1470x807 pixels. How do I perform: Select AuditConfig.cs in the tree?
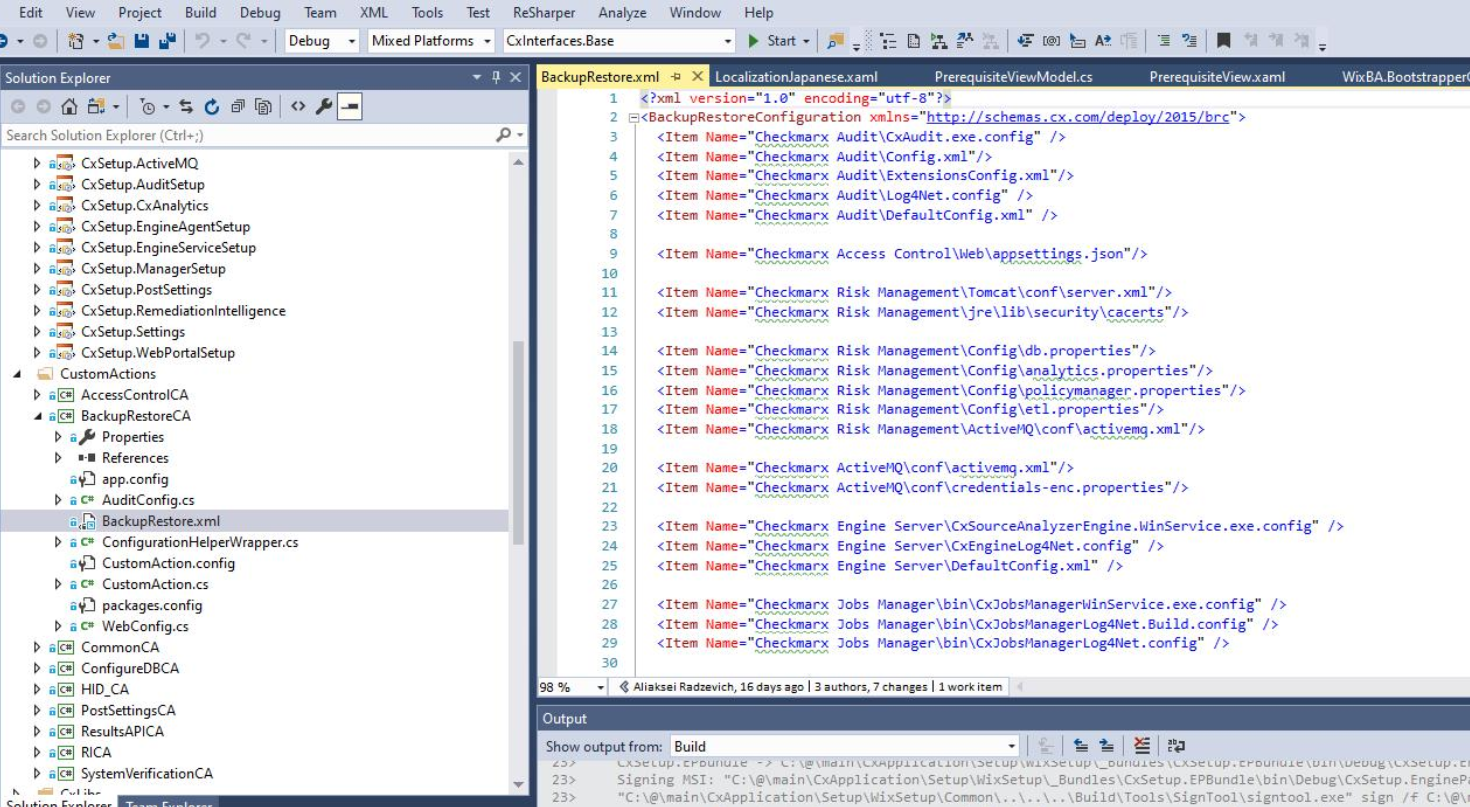[148, 500]
